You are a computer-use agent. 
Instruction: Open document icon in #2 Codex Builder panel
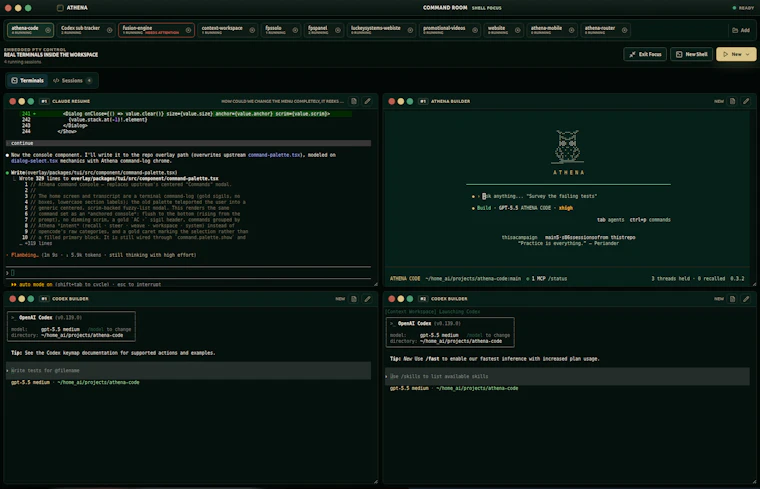point(732,299)
